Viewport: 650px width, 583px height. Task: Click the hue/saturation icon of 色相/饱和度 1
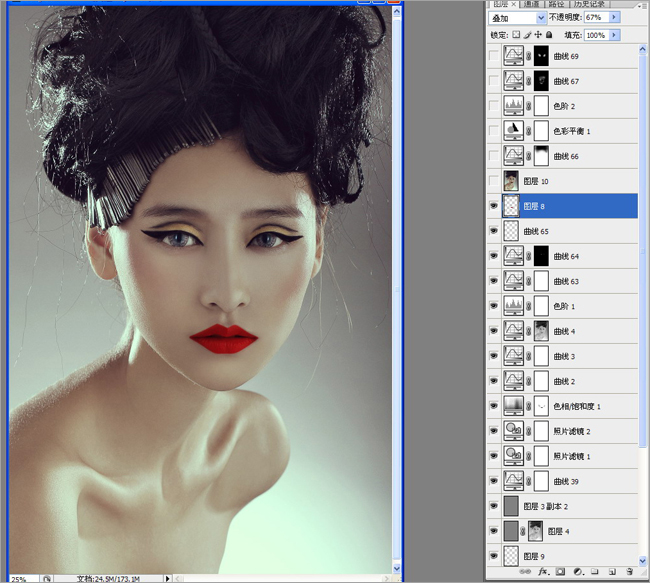click(514, 406)
